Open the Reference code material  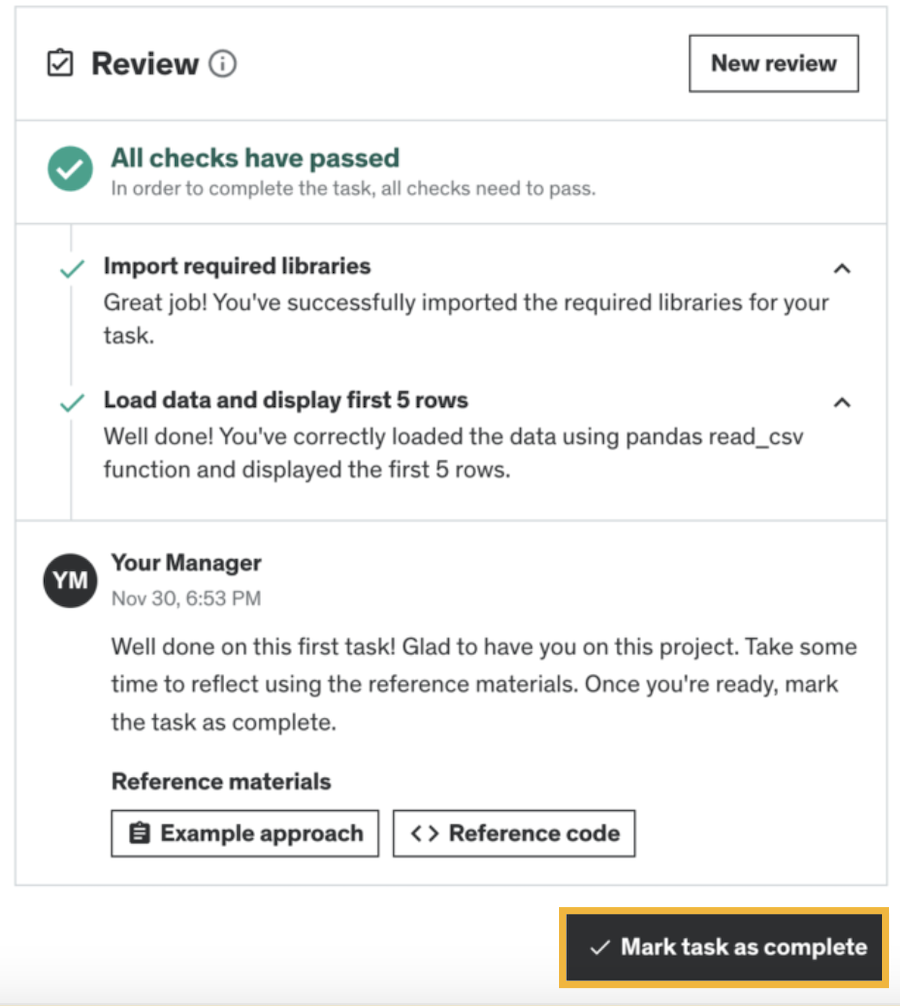point(514,834)
